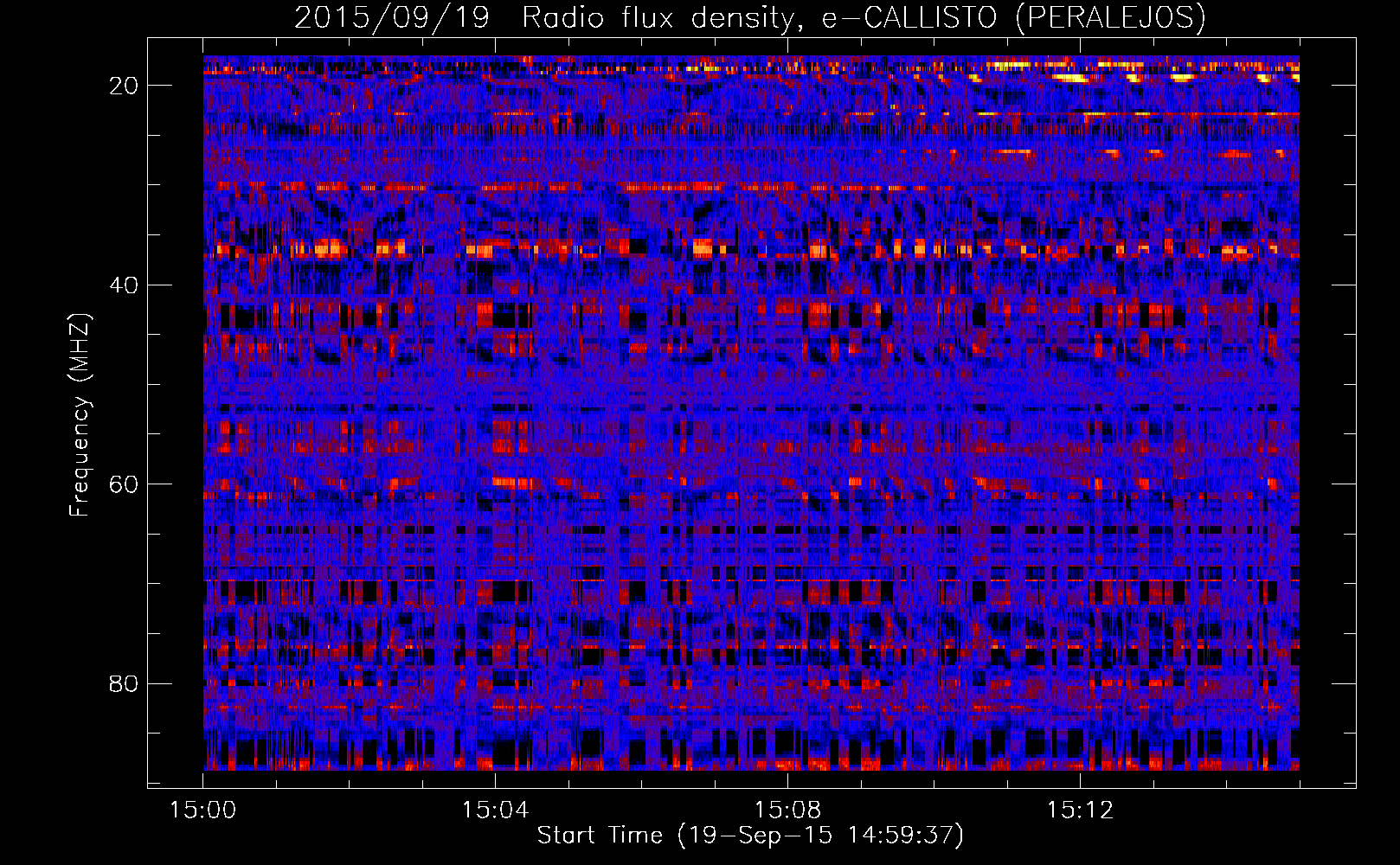This screenshot has width=1400, height=865.
Task: Click the 15:08 time tick label
Action: click(787, 811)
